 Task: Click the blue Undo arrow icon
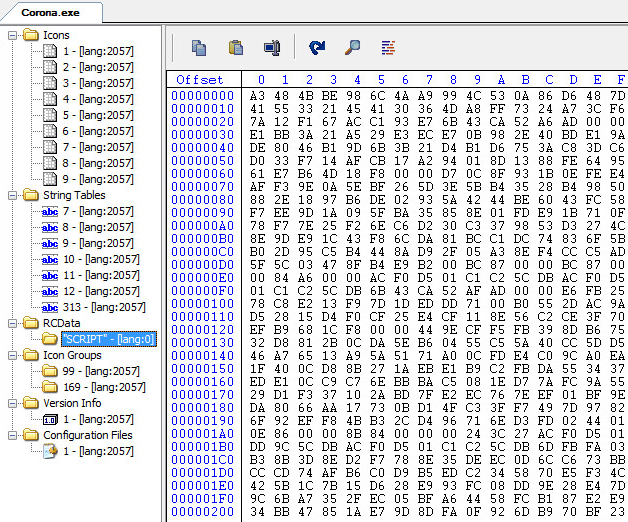pos(317,48)
